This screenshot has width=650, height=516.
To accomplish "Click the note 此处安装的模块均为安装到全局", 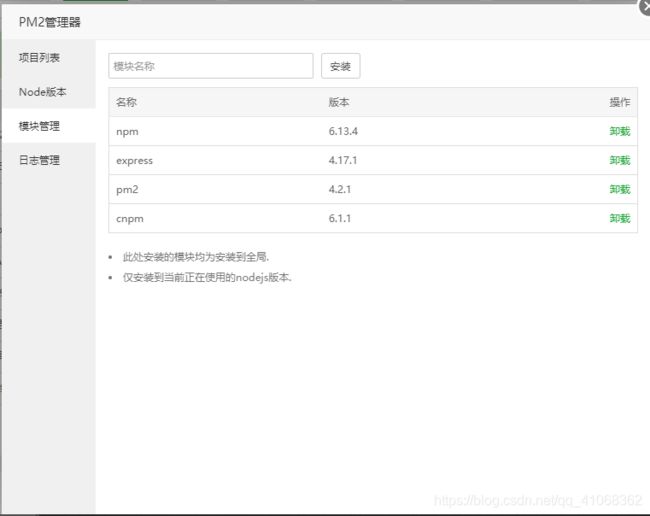I will coord(196,257).
